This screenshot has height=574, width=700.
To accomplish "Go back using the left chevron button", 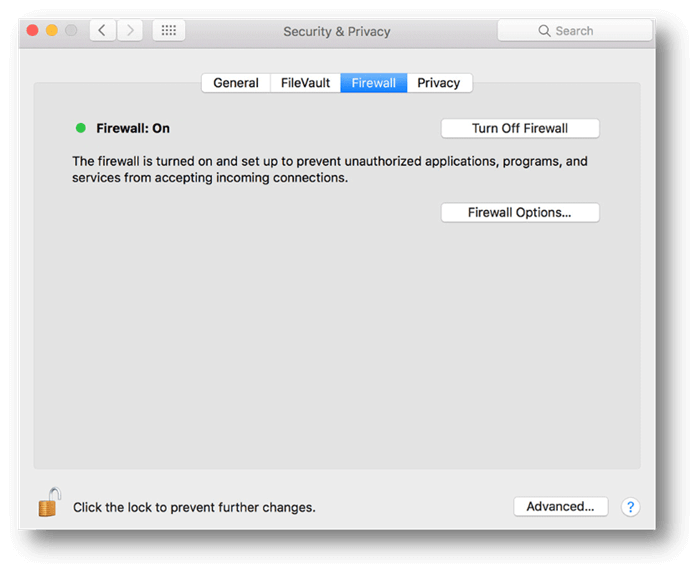I will 103,30.
